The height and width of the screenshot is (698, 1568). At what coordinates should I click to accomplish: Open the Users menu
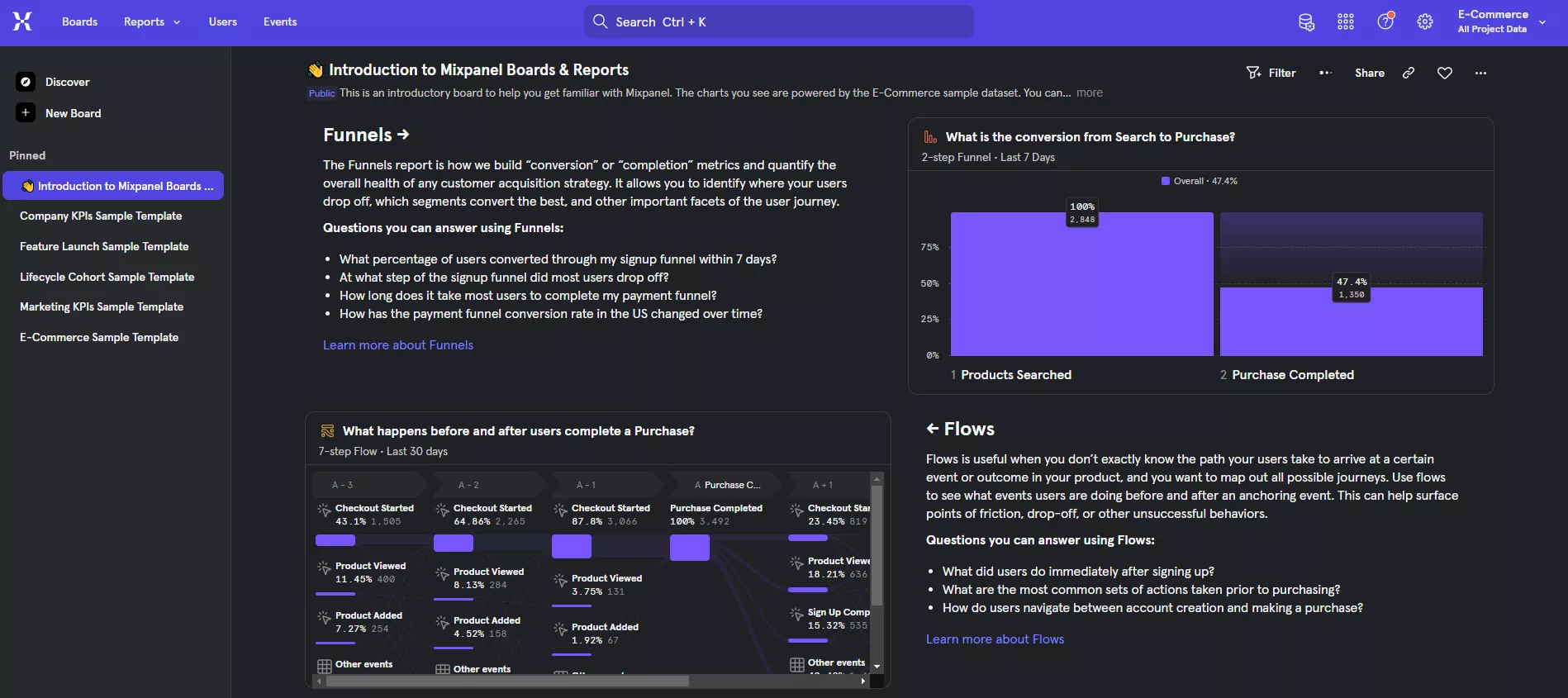click(x=223, y=22)
